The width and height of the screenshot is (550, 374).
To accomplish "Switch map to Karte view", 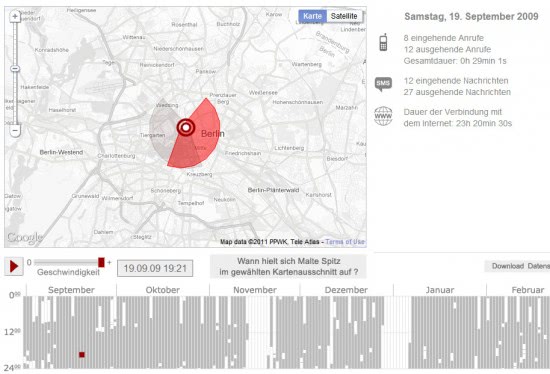I will point(312,16).
